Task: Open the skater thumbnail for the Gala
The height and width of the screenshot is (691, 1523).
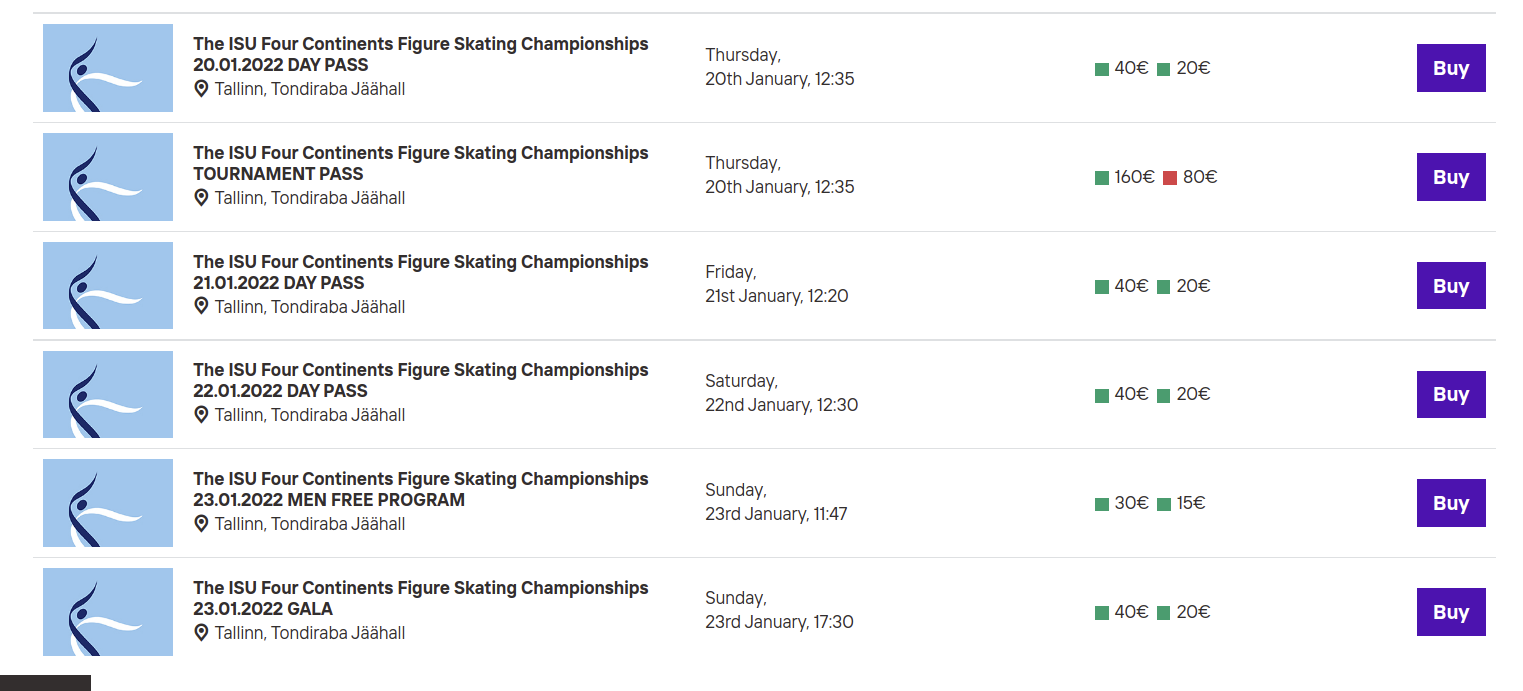Action: tap(108, 612)
